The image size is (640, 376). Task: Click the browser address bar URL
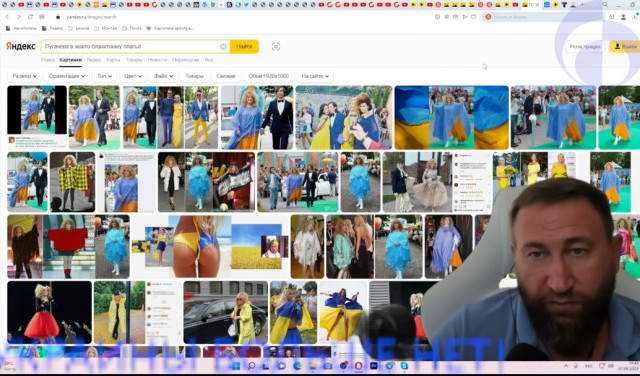pos(91,17)
